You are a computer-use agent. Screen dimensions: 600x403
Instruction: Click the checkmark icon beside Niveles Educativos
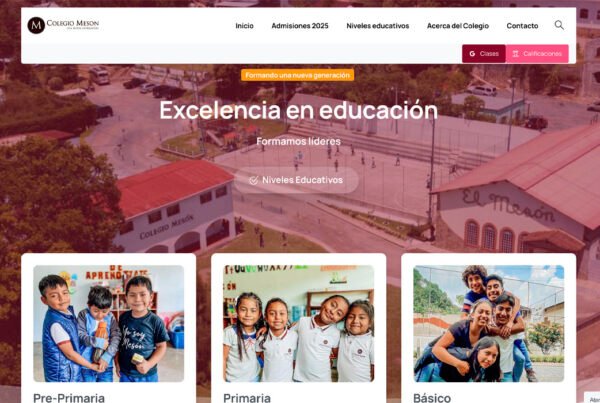point(254,180)
